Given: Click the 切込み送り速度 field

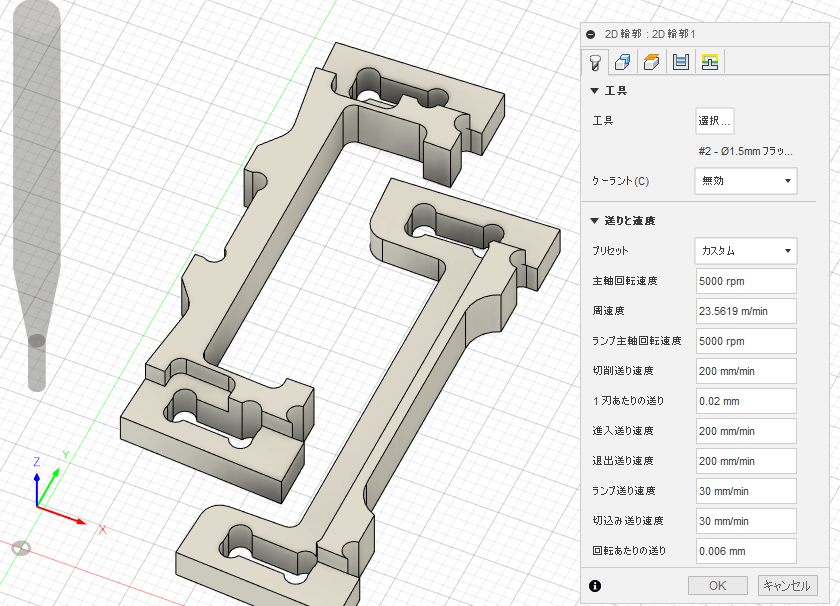Looking at the screenshot, I should coord(746,521).
